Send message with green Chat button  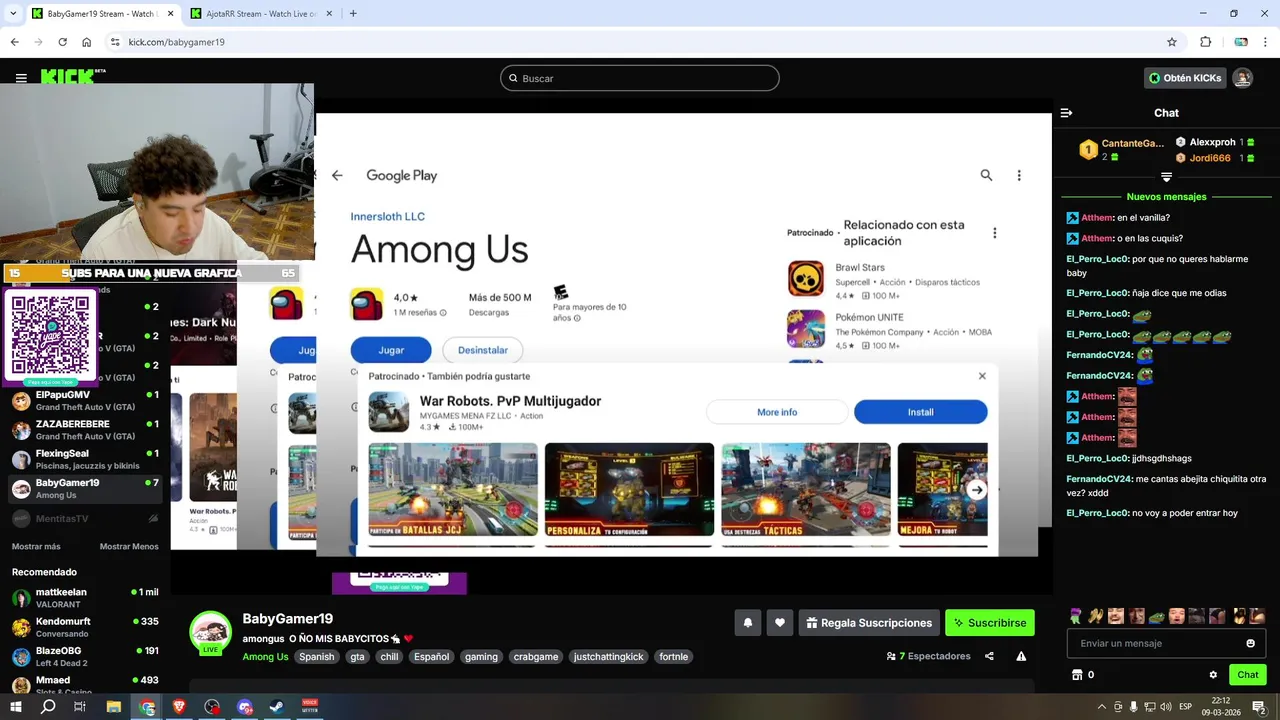pos(1248,675)
